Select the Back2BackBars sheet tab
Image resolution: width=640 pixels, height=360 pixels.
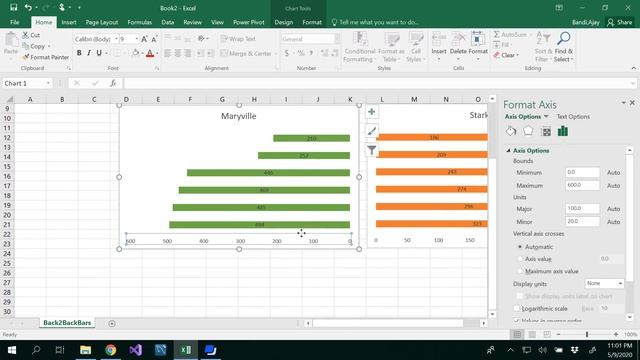(67, 323)
